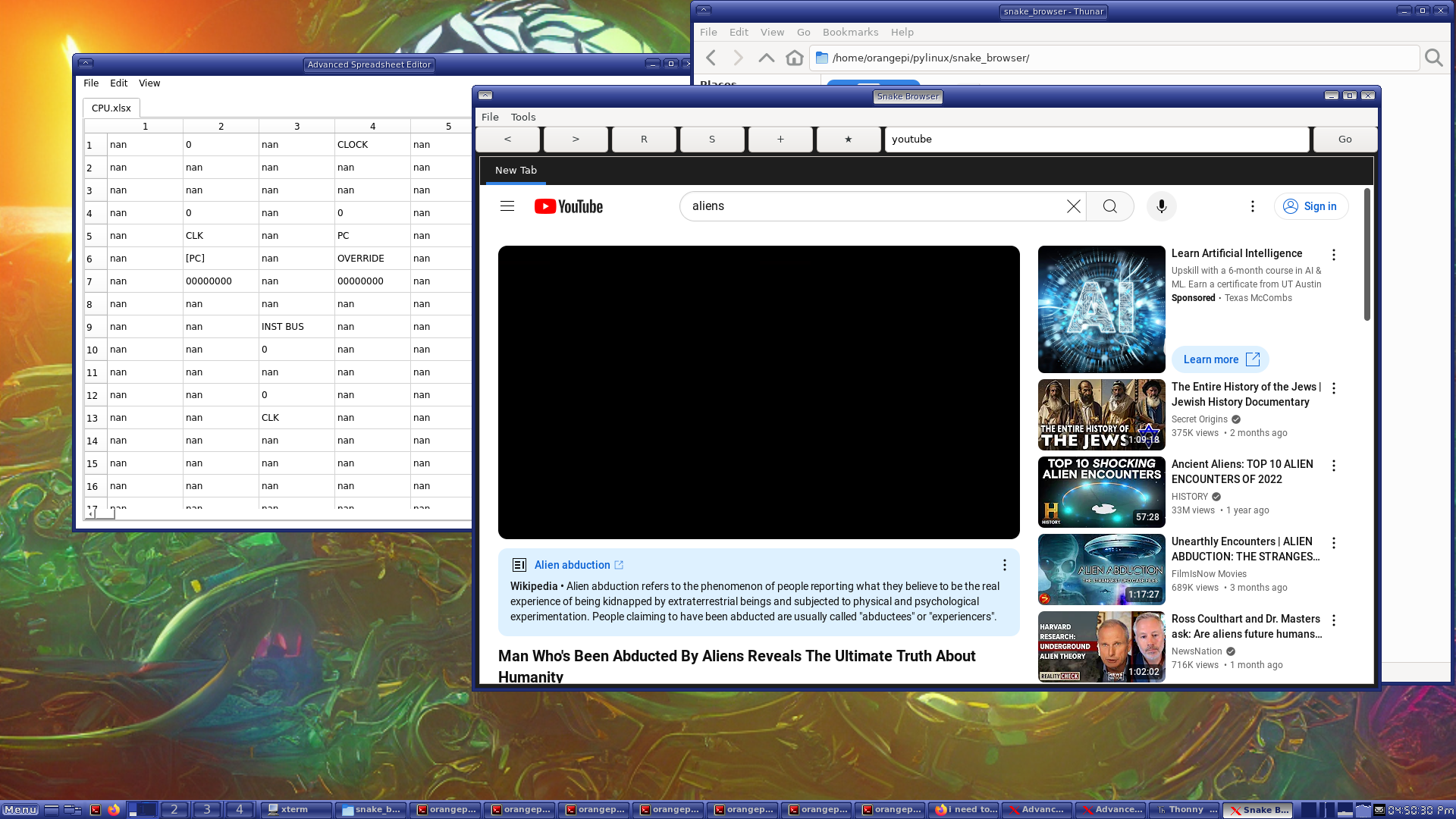
Task: Click the Snake Browser bookmark star button
Action: point(849,140)
